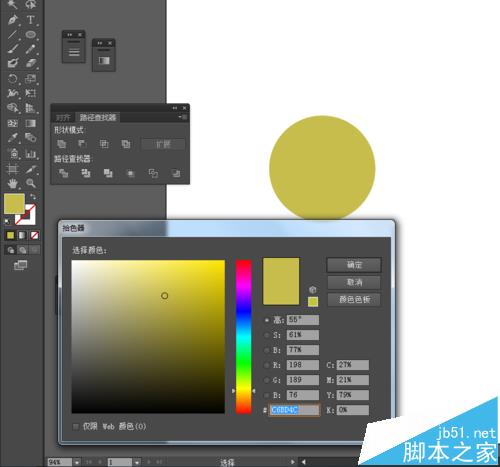Screen dimensions: 500x467
Task: Select the blue B radio button at 76
Action: 267,395
